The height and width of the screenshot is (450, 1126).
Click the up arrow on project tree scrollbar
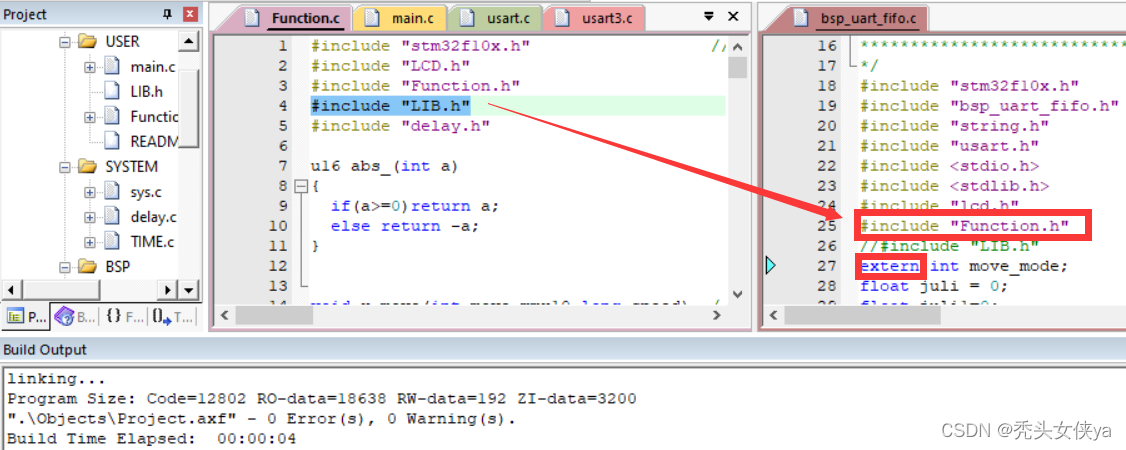click(188, 42)
